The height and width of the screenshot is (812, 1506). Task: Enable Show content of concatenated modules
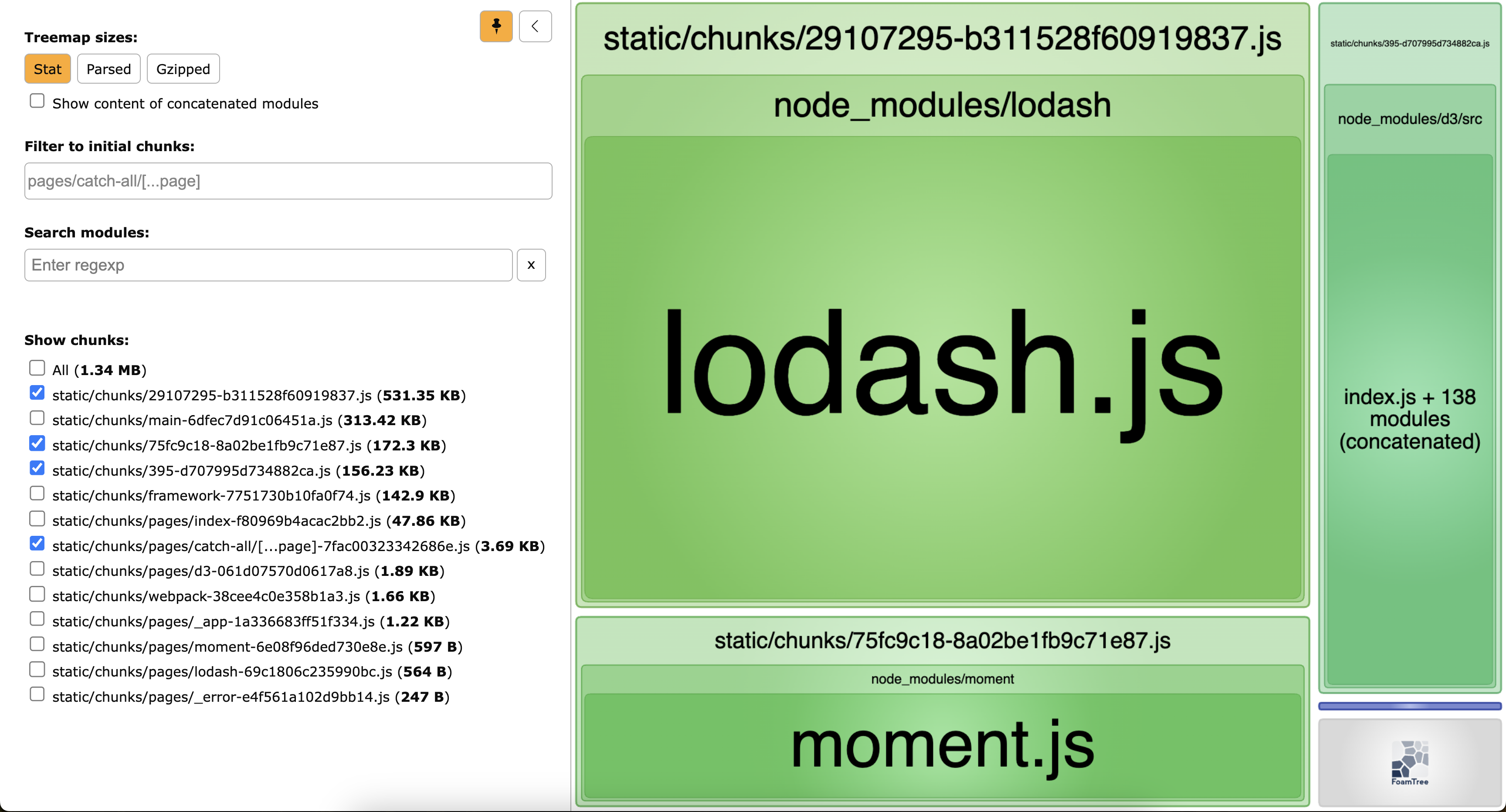click(37, 101)
